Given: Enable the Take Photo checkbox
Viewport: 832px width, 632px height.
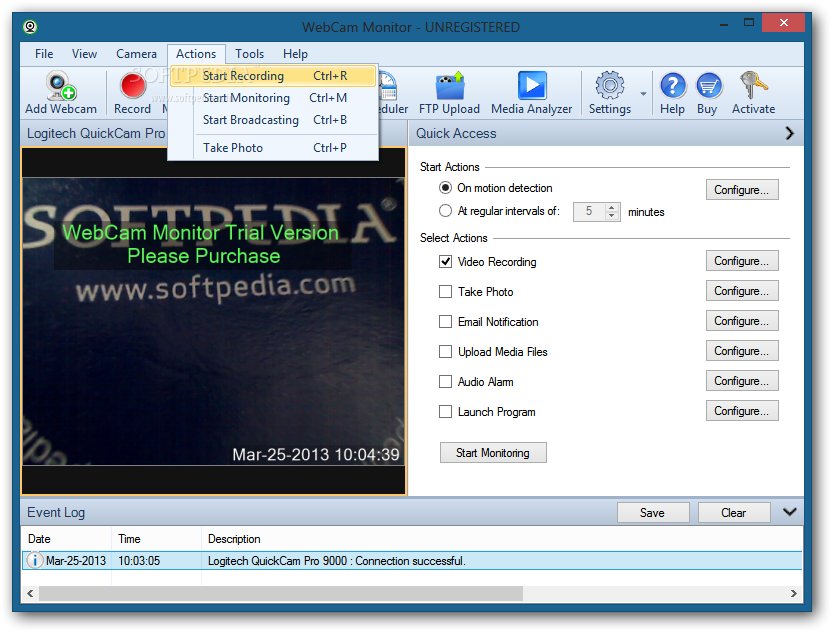Looking at the screenshot, I should (x=445, y=291).
